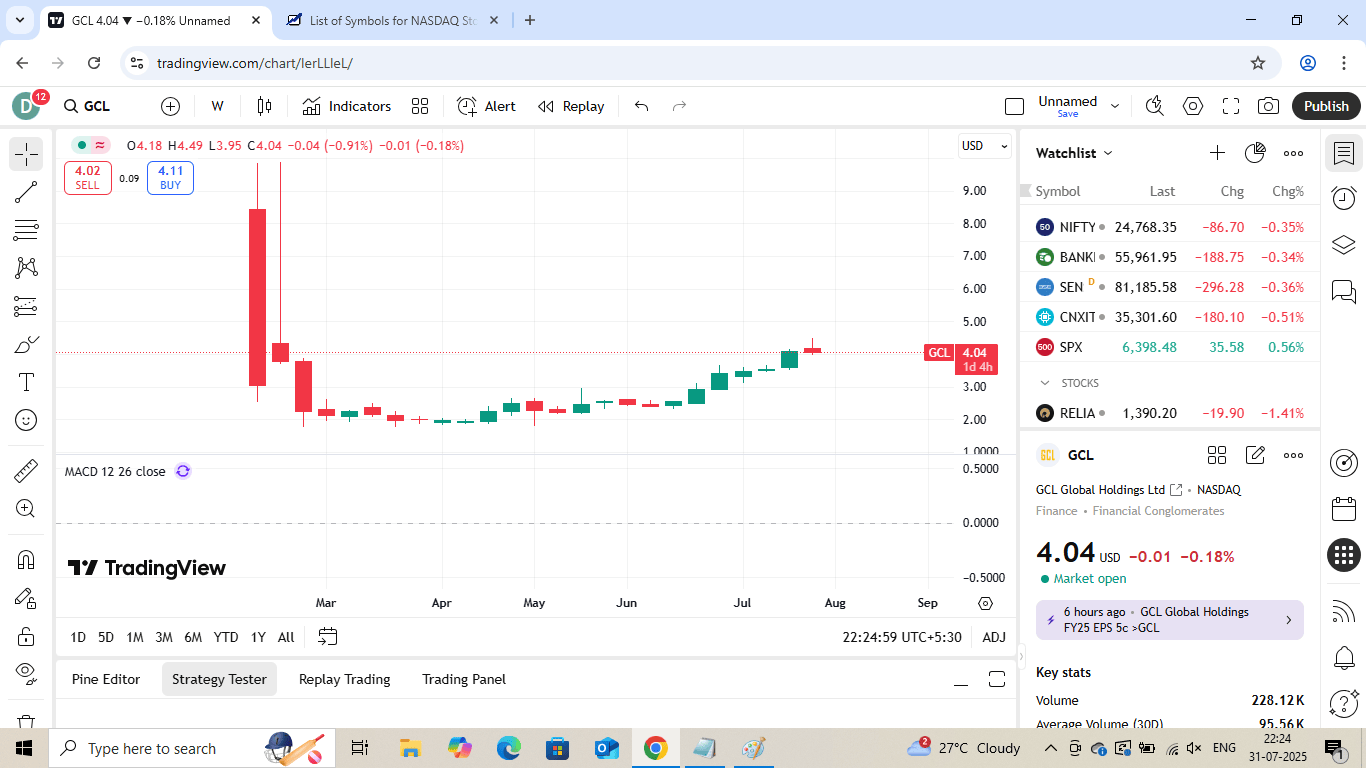This screenshot has width=1366, height=768.
Task: Redo the chart action
Action: tap(680, 106)
